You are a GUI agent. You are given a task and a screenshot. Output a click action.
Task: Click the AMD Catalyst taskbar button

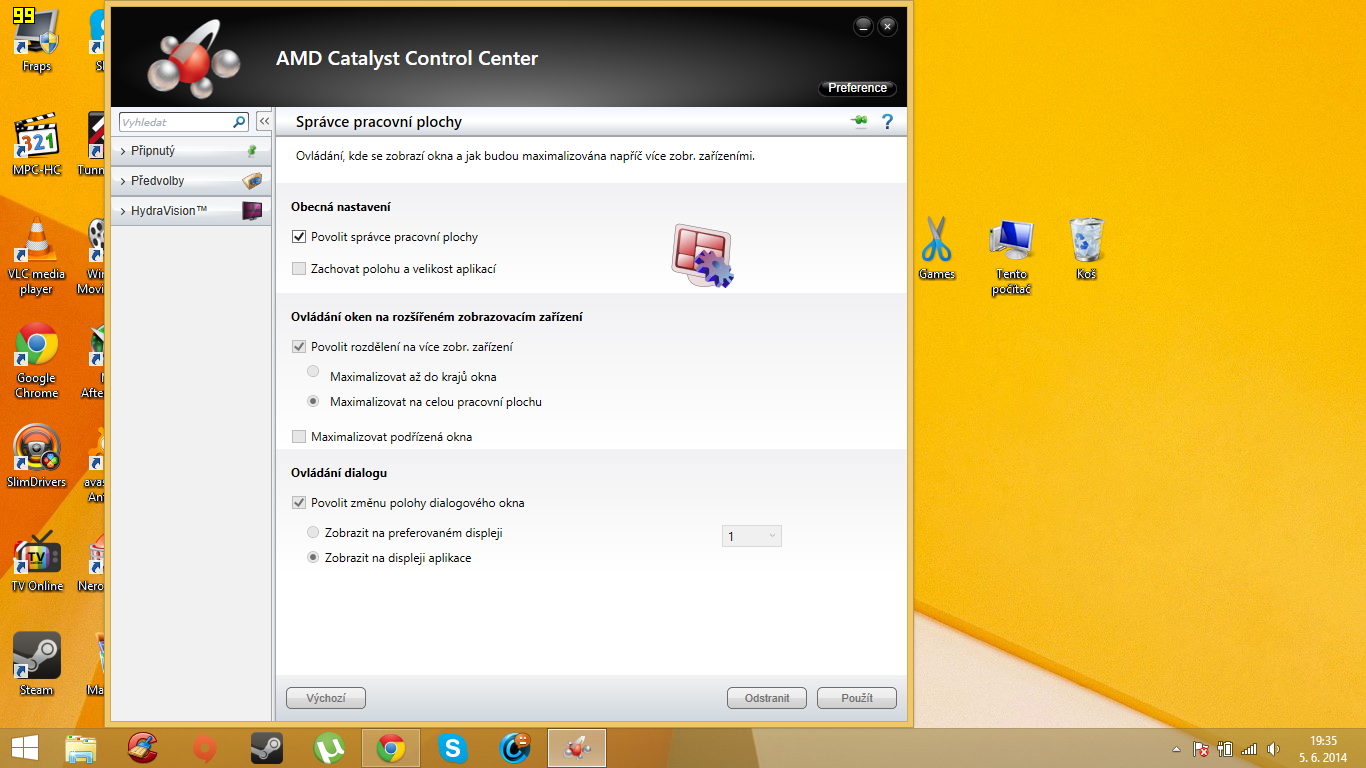[577, 748]
